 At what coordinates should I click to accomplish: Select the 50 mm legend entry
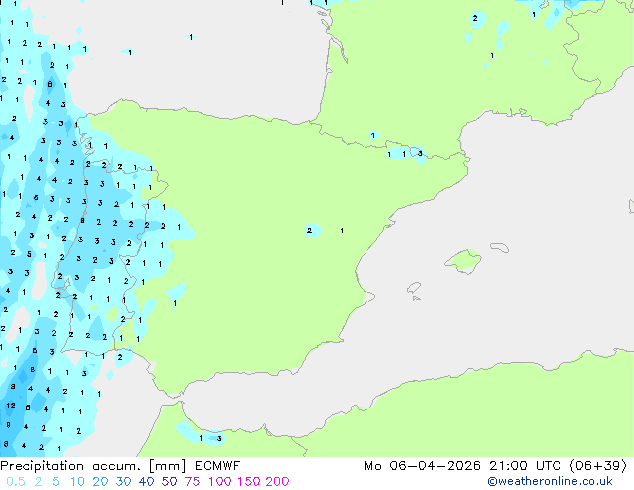point(169,482)
